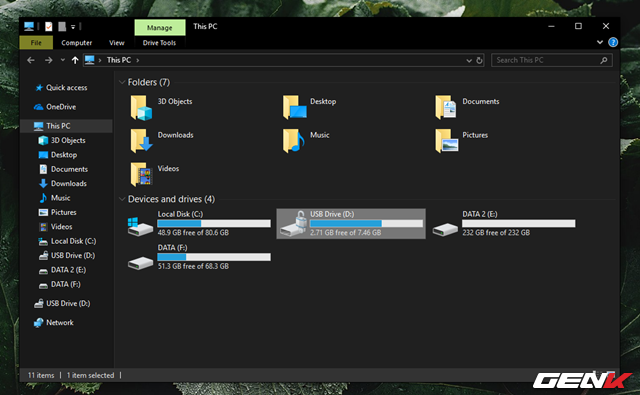Collapse the Devices and drives (4) group
This screenshot has width=640, height=395.
click(122, 199)
